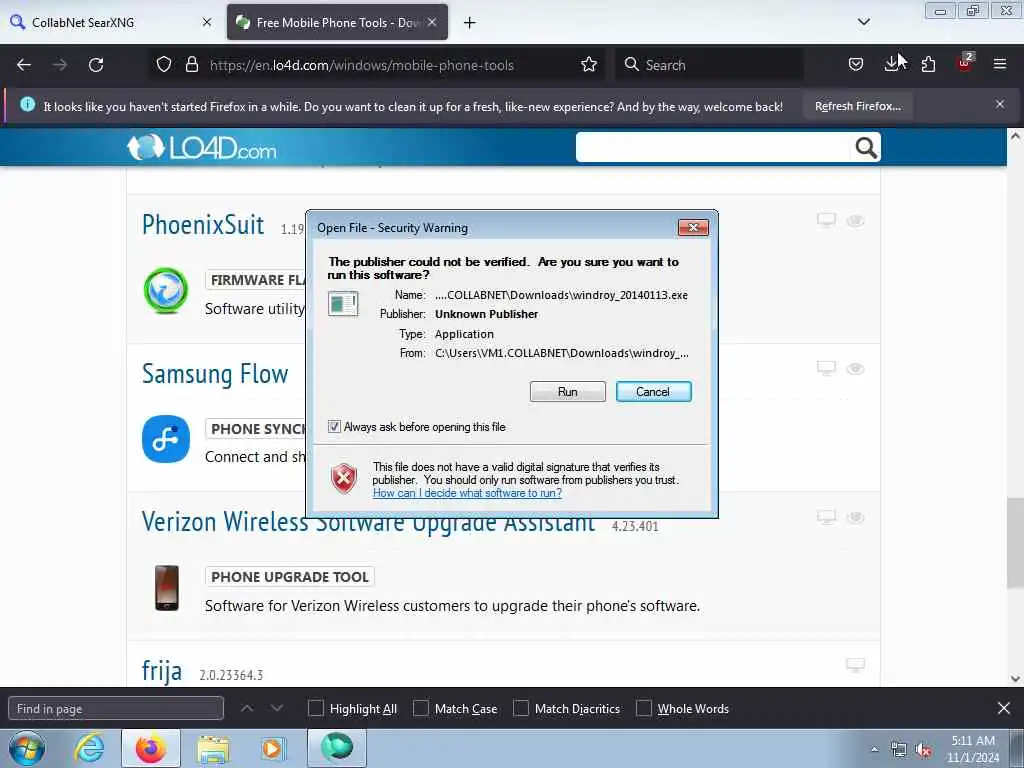Open 'How can I decide what software to run?' link

pyautogui.click(x=467, y=493)
